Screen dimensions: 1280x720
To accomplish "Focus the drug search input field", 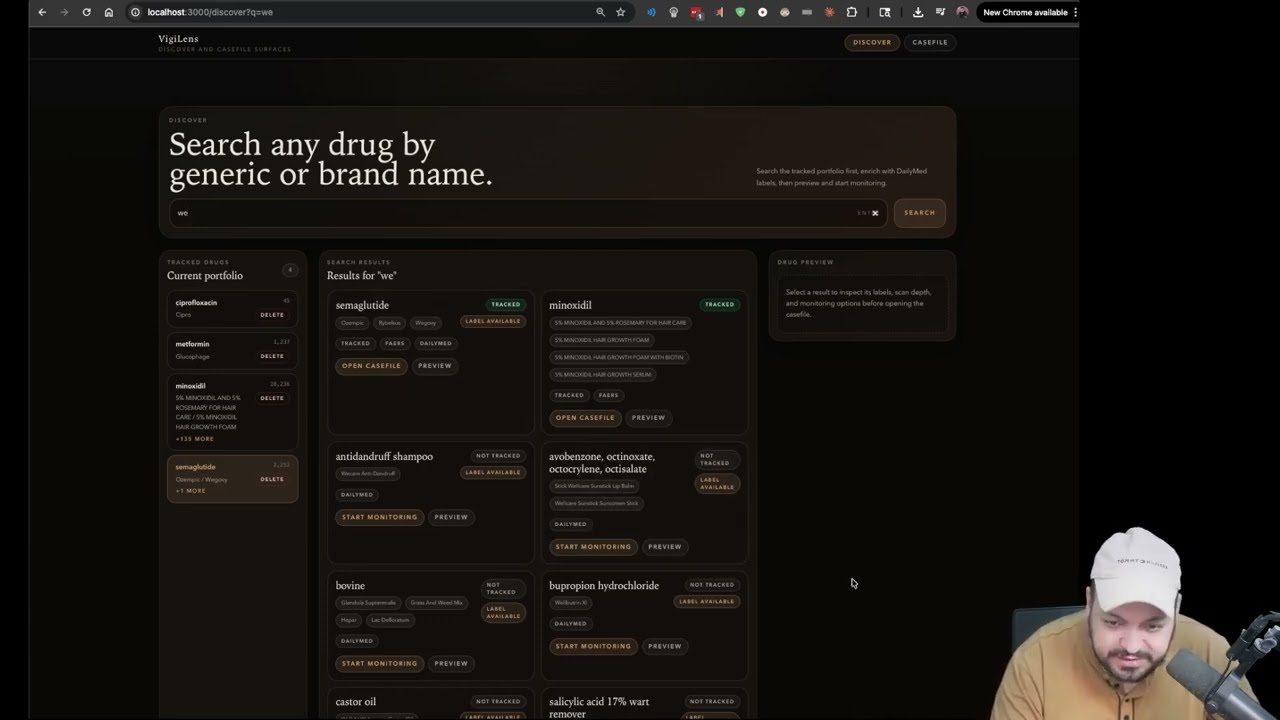I will tap(528, 213).
